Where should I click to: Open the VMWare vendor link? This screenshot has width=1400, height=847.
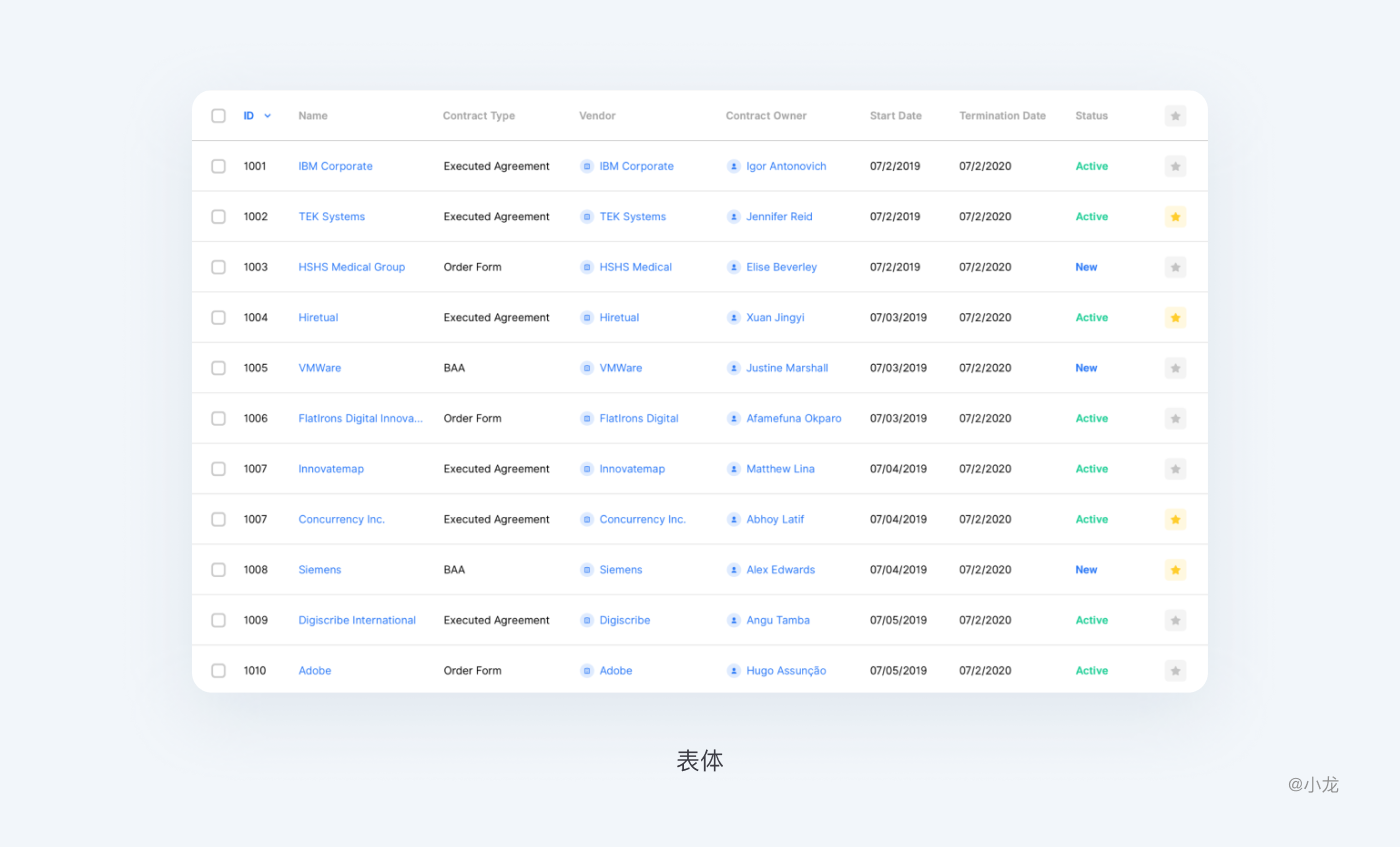(x=621, y=368)
